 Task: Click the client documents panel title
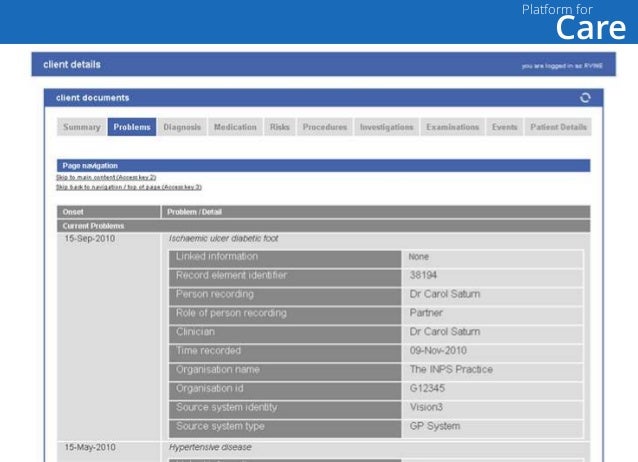tap(92, 98)
